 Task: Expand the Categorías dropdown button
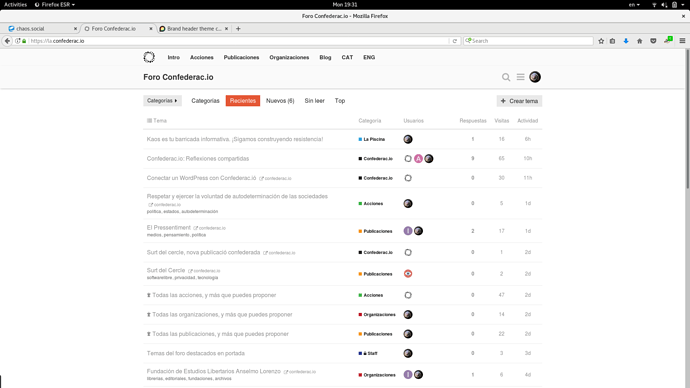[162, 101]
